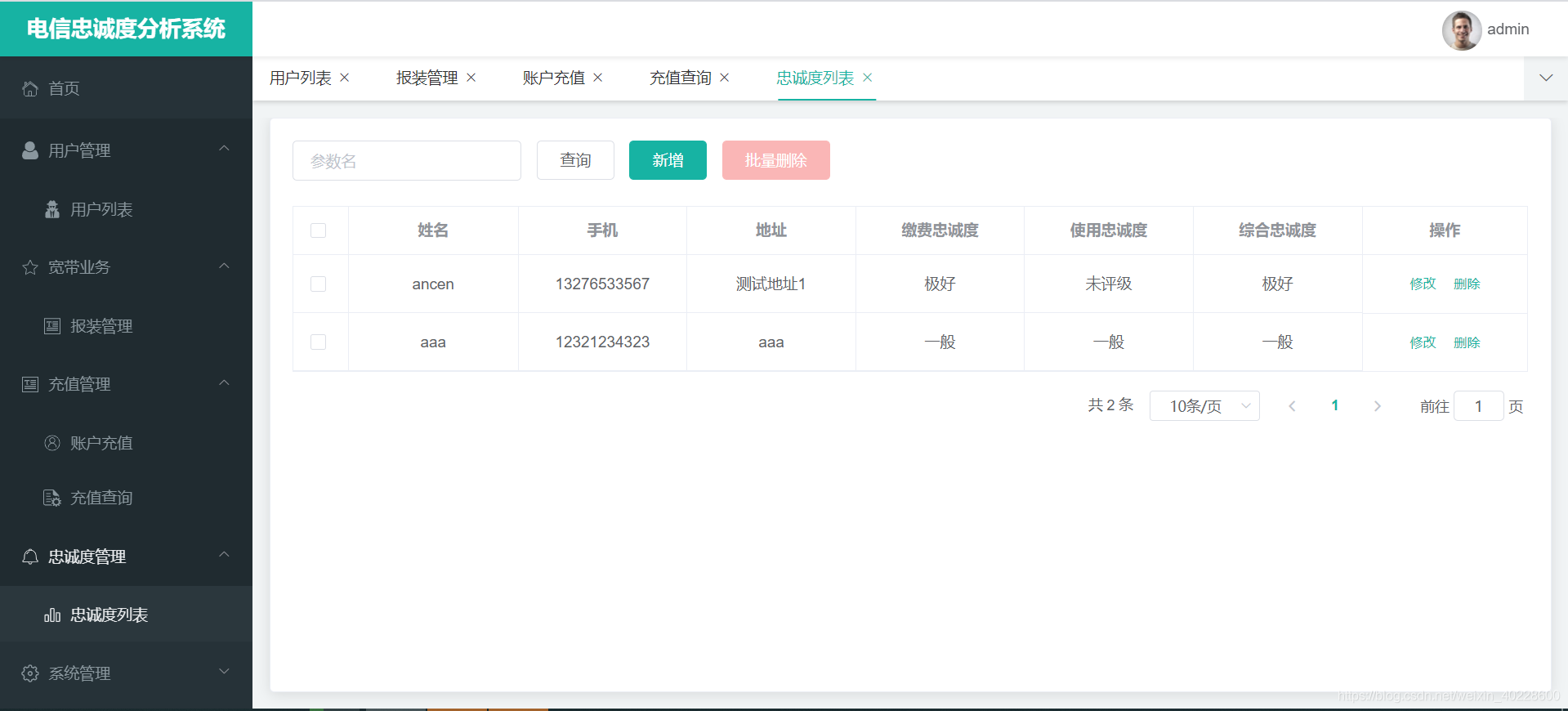Open 用户列表 in the sidebar
1568x711 pixels.
click(126, 209)
